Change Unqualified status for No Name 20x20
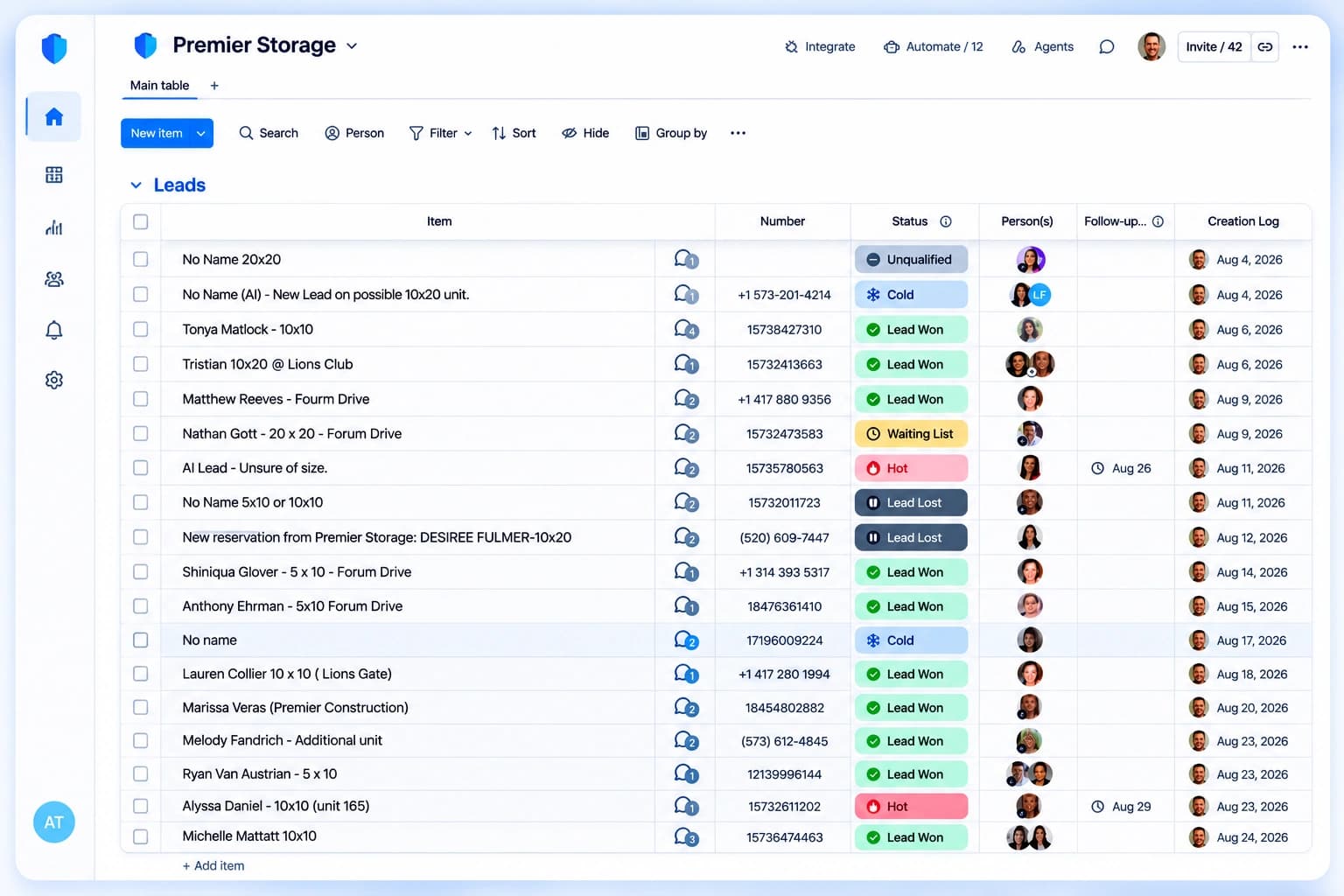 [911, 259]
